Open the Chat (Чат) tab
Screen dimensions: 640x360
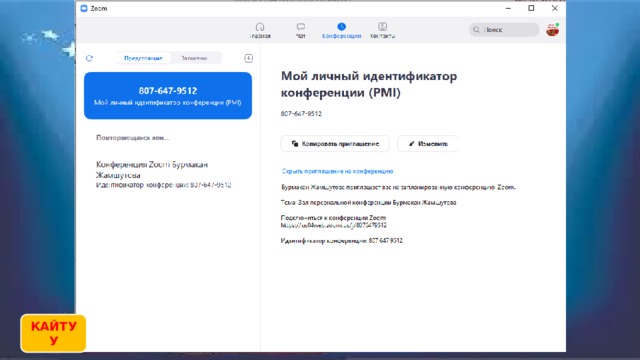(301, 31)
